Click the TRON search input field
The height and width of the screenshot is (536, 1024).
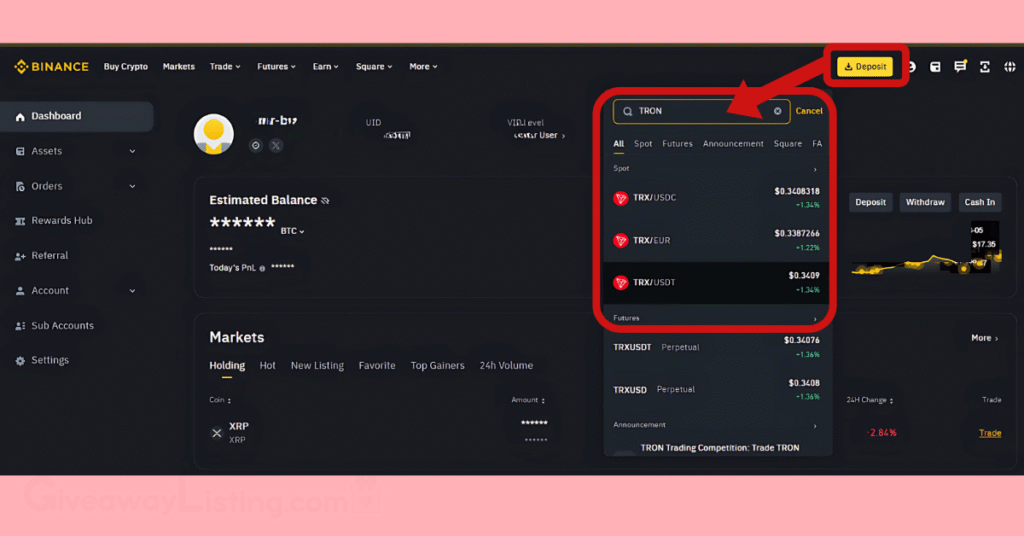701,111
